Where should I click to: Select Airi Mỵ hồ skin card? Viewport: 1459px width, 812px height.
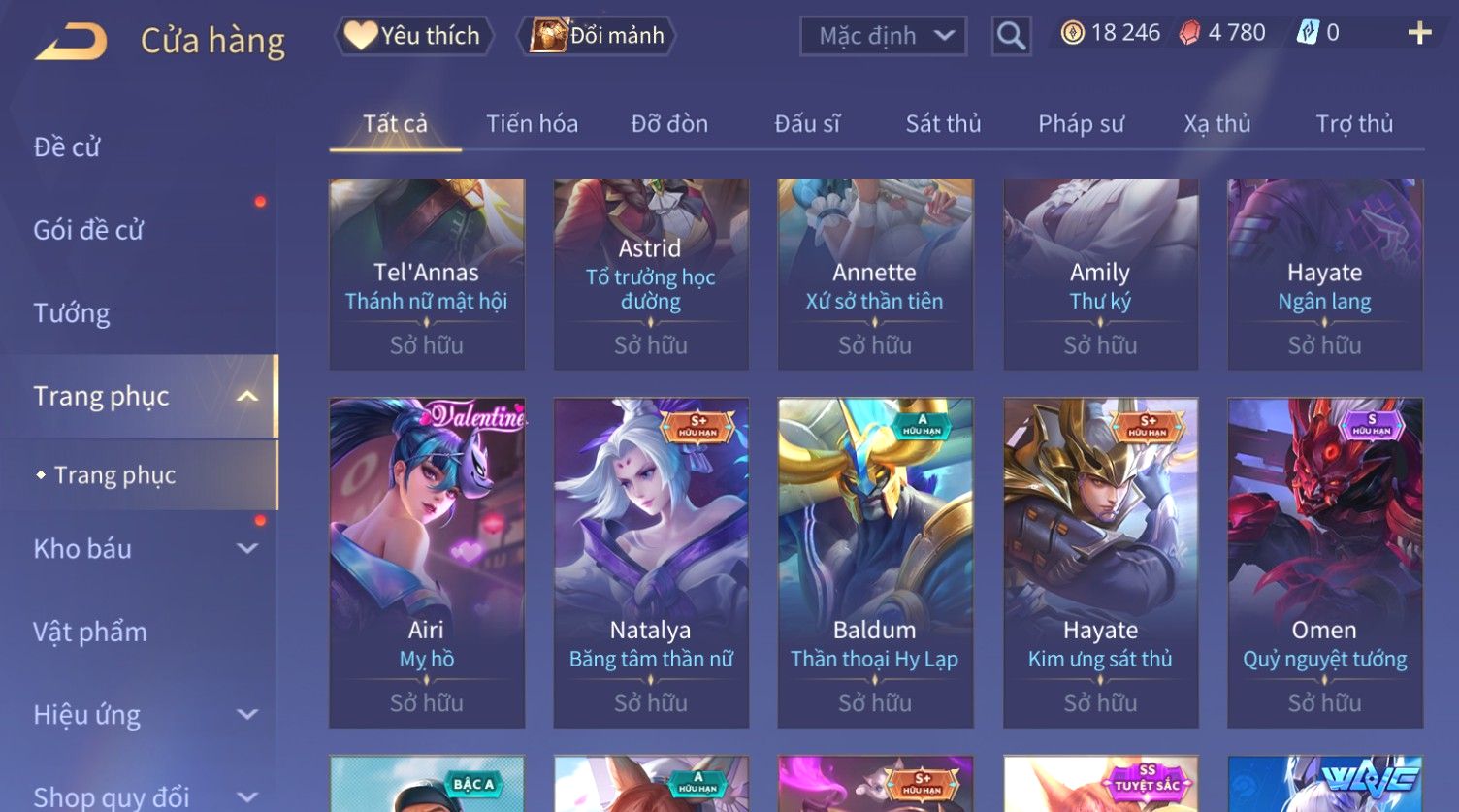(427, 563)
